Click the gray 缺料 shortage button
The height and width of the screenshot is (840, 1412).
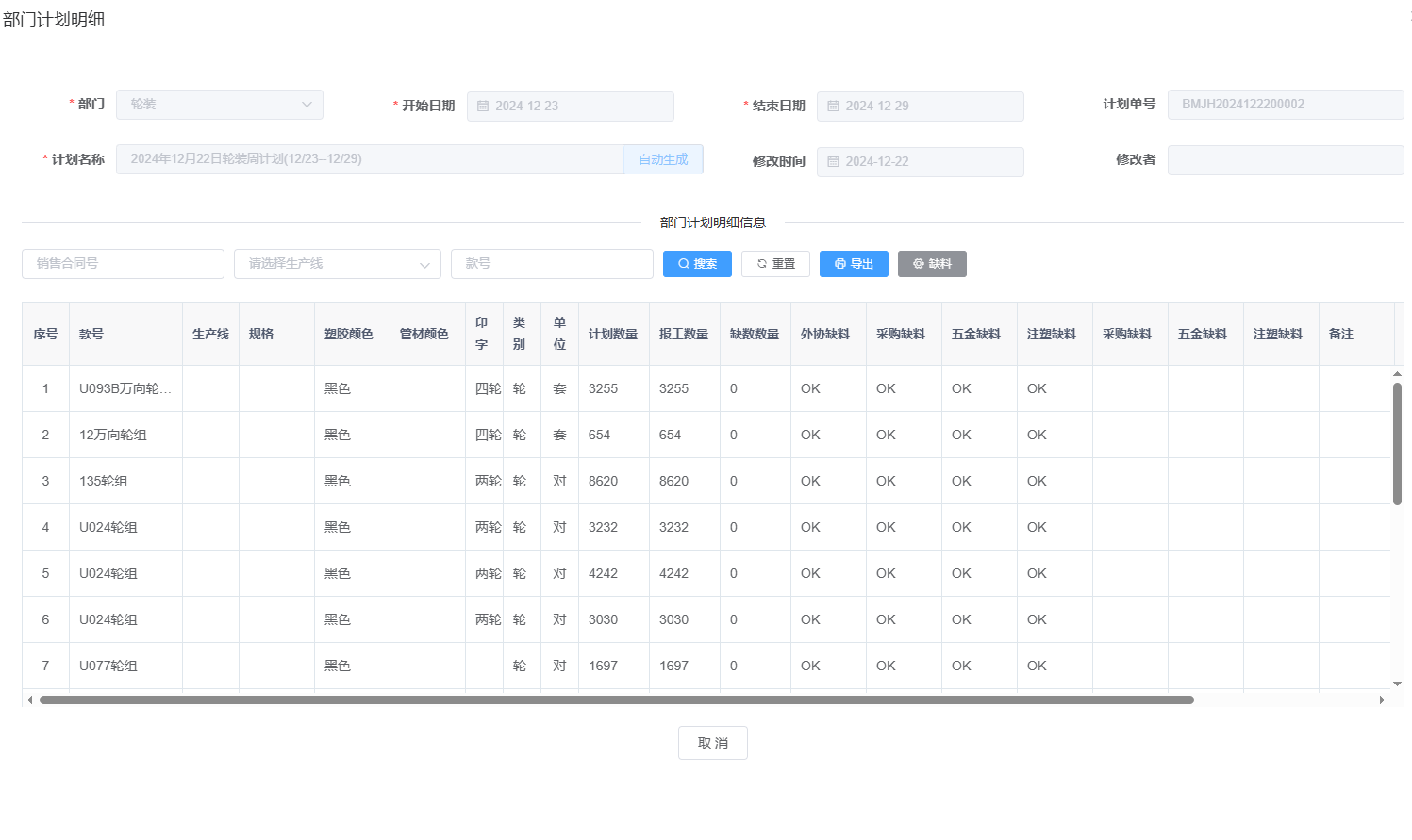point(932,264)
